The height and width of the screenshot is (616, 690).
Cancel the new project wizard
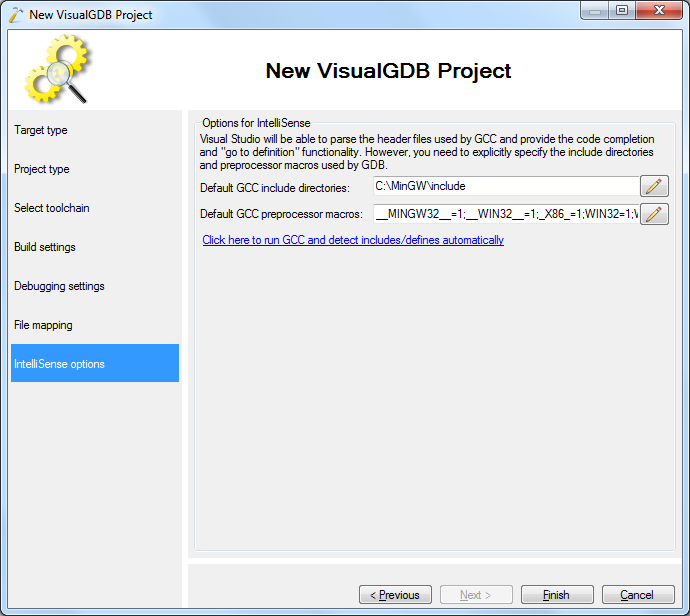click(638, 595)
